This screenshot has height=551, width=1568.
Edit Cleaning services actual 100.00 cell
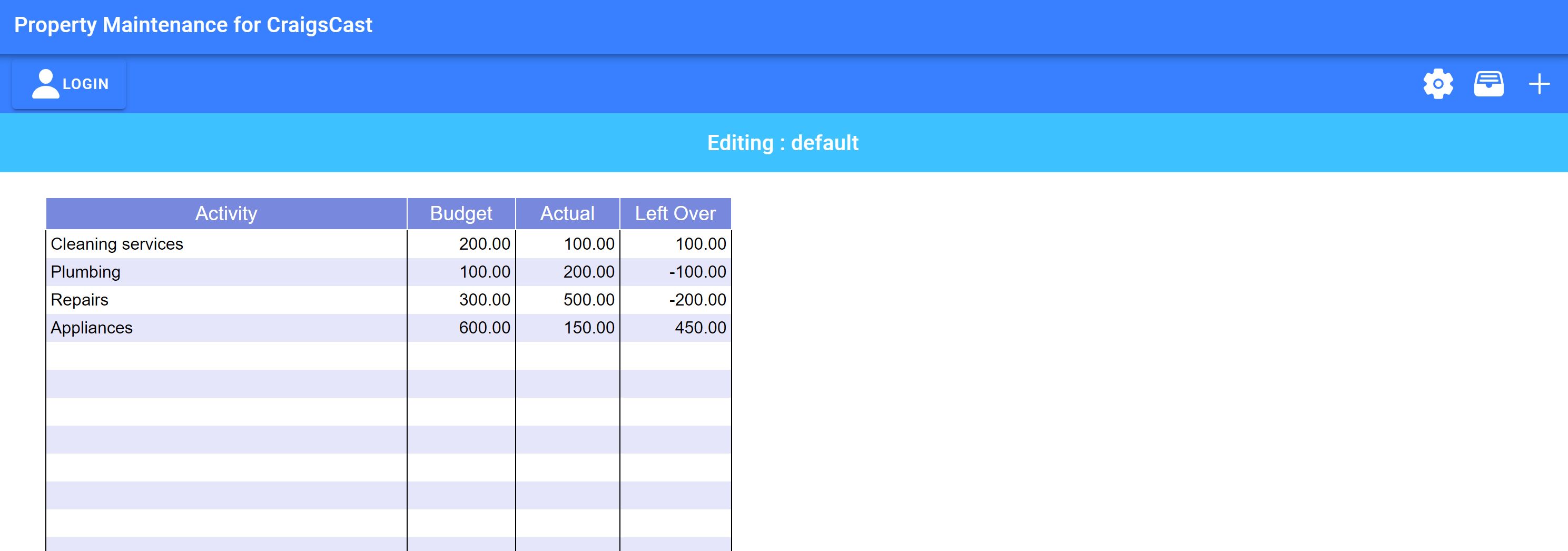point(567,244)
